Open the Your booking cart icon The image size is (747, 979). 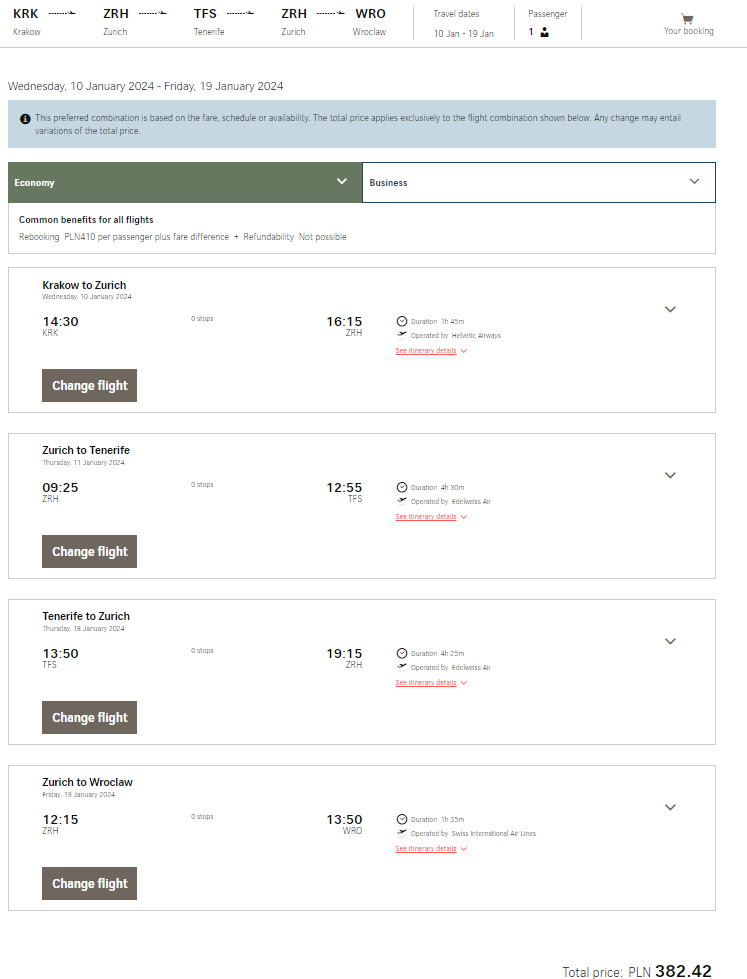[x=687, y=19]
